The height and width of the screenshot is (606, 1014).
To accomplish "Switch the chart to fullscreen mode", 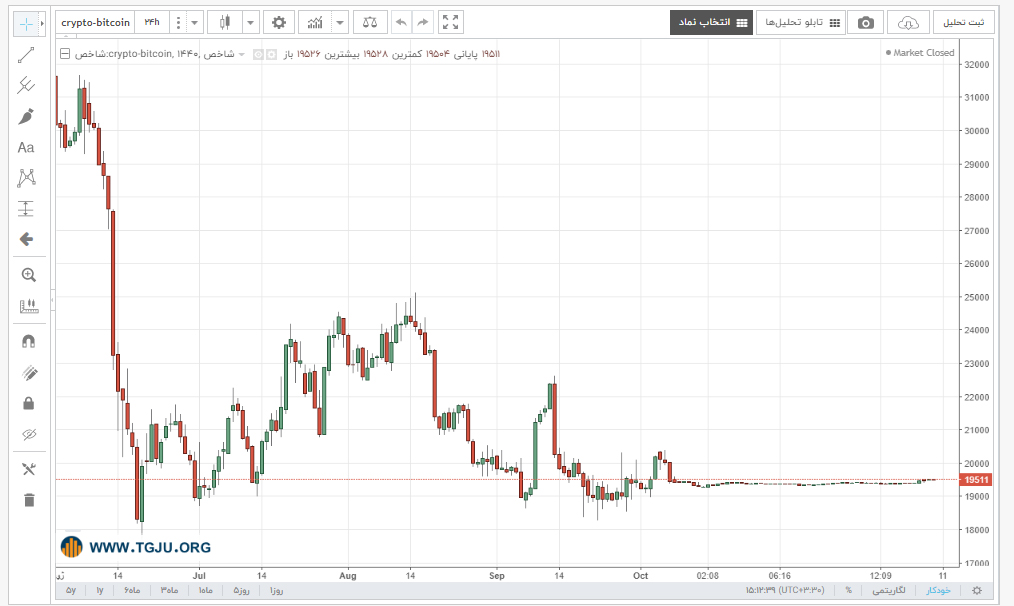I will (x=451, y=23).
